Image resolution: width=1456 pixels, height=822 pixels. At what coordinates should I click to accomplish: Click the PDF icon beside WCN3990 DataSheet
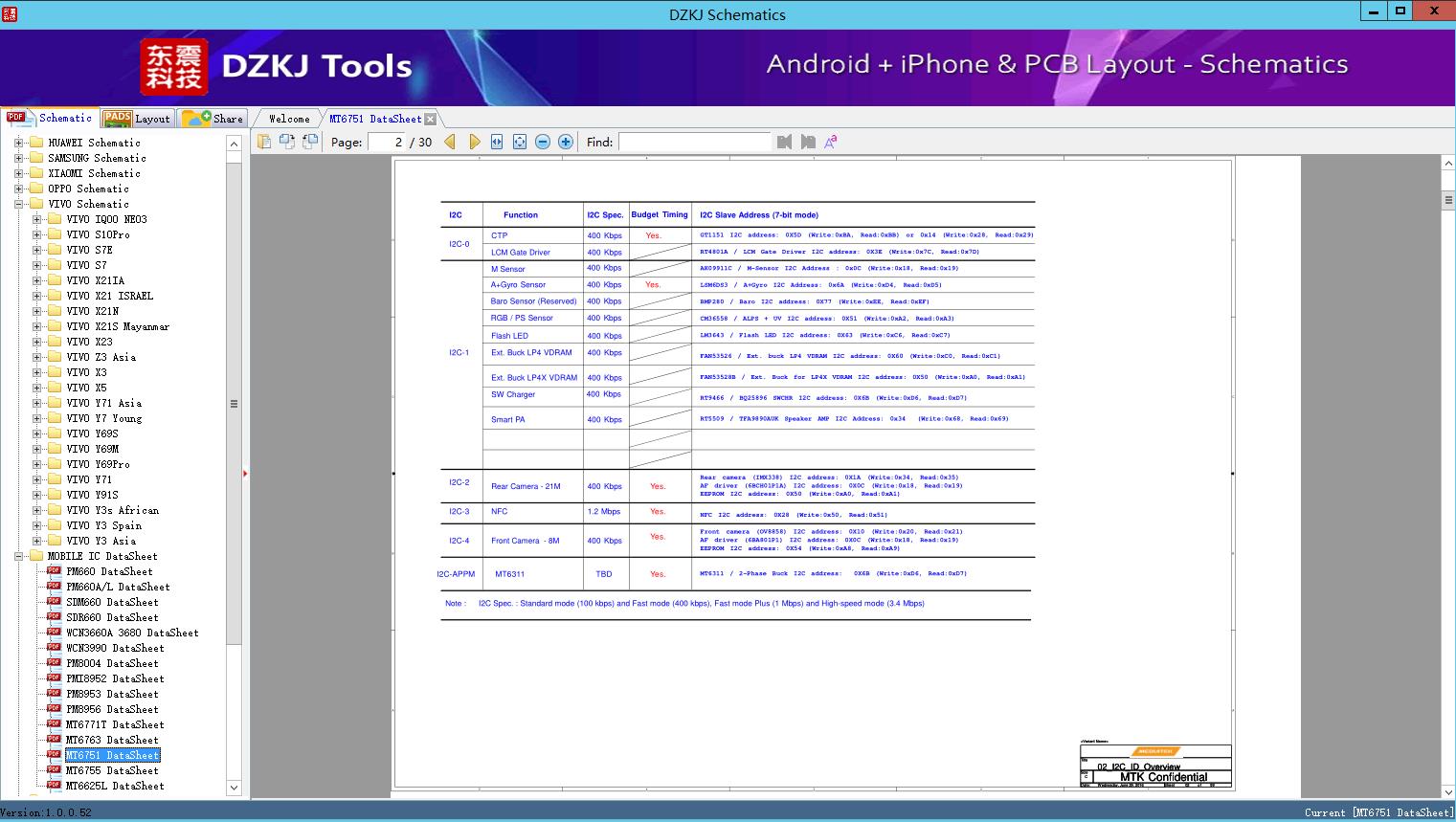point(54,648)
